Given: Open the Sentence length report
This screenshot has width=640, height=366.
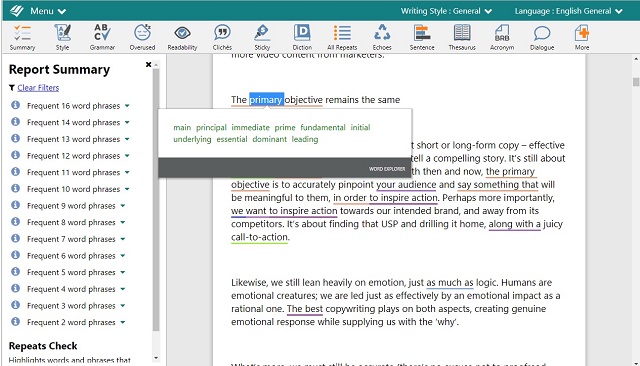Looking at the screenshot, I should (422, 37).
